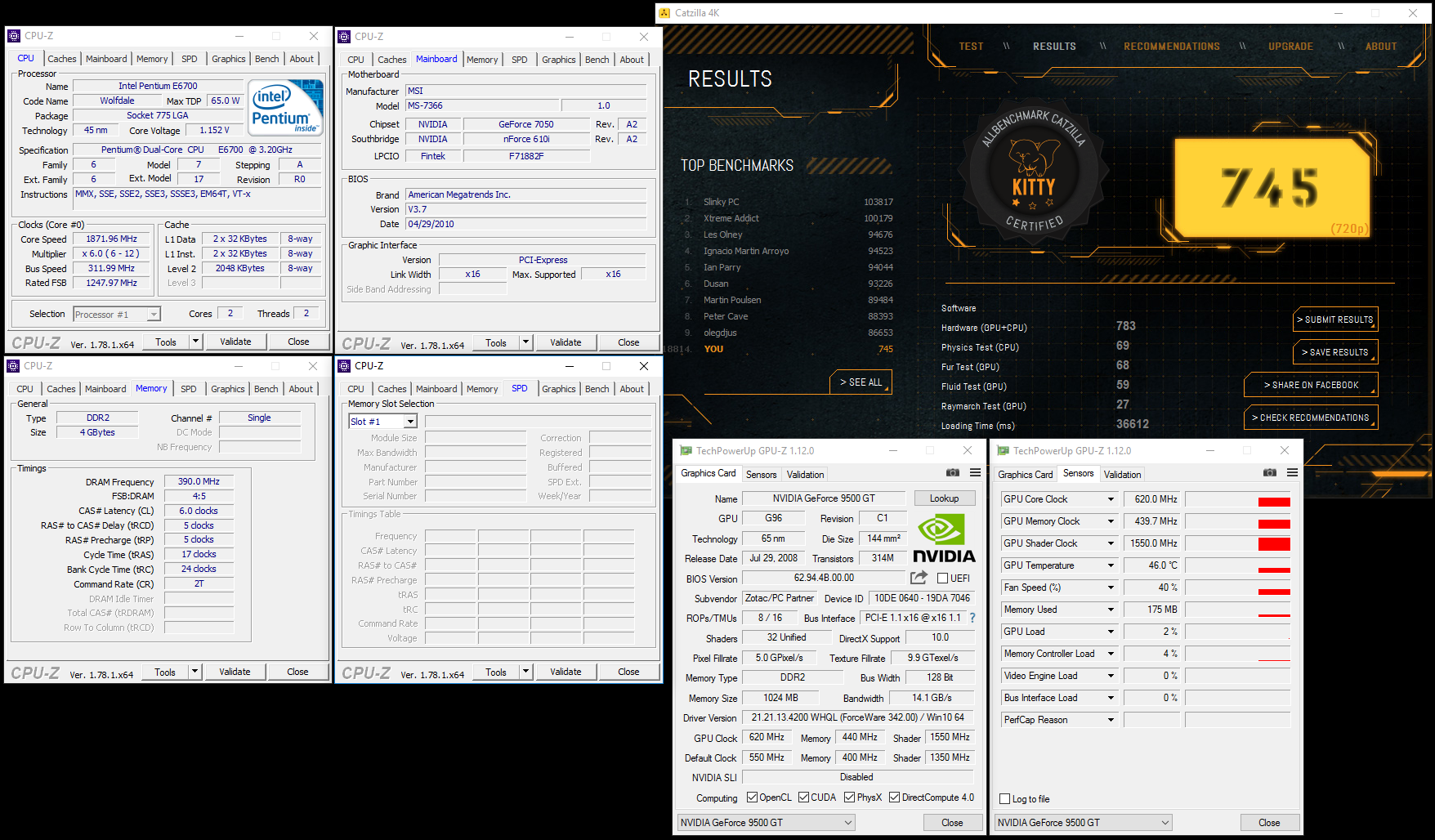
Task: Click the CPU-Z icon in the Memory window title bar
Action: 13,366
